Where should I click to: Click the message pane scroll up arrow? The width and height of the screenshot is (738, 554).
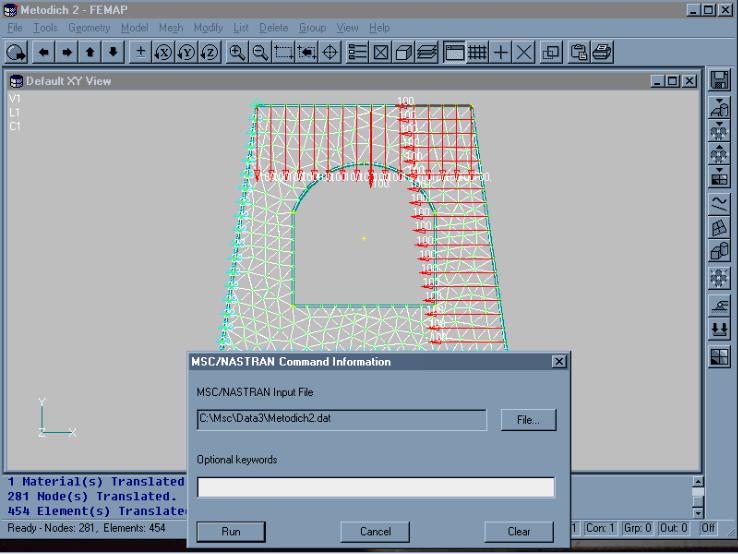coord(698,482)
